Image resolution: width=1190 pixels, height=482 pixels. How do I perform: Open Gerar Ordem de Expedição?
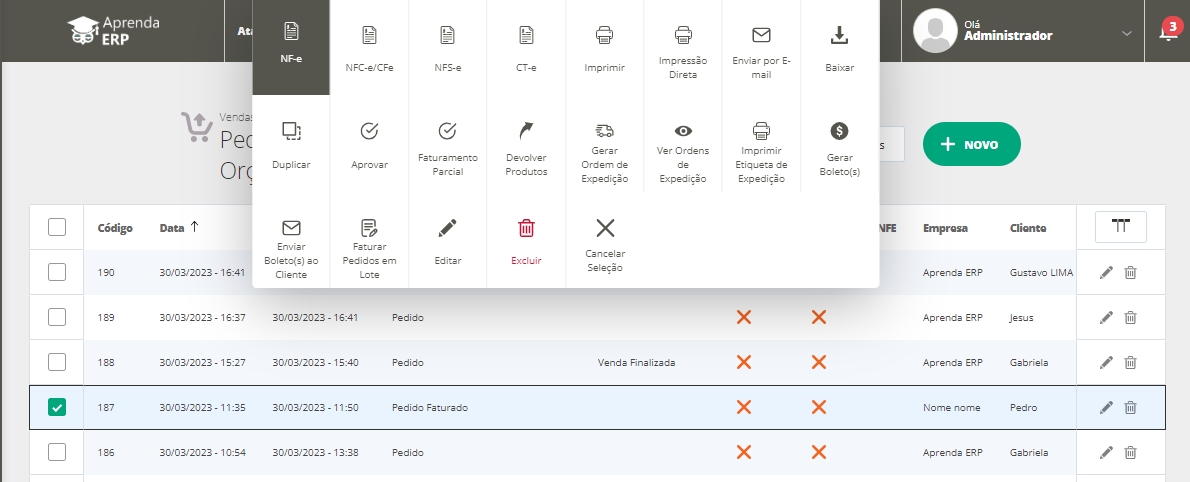click(604, 131)
